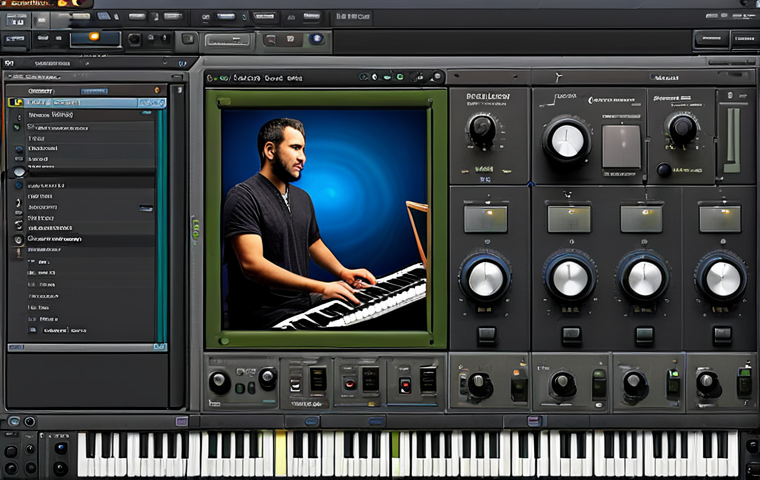This screenshot has width=760, height=480.
Task: Toggle the square button under the third blue-ringed knob
Action: 644,335
